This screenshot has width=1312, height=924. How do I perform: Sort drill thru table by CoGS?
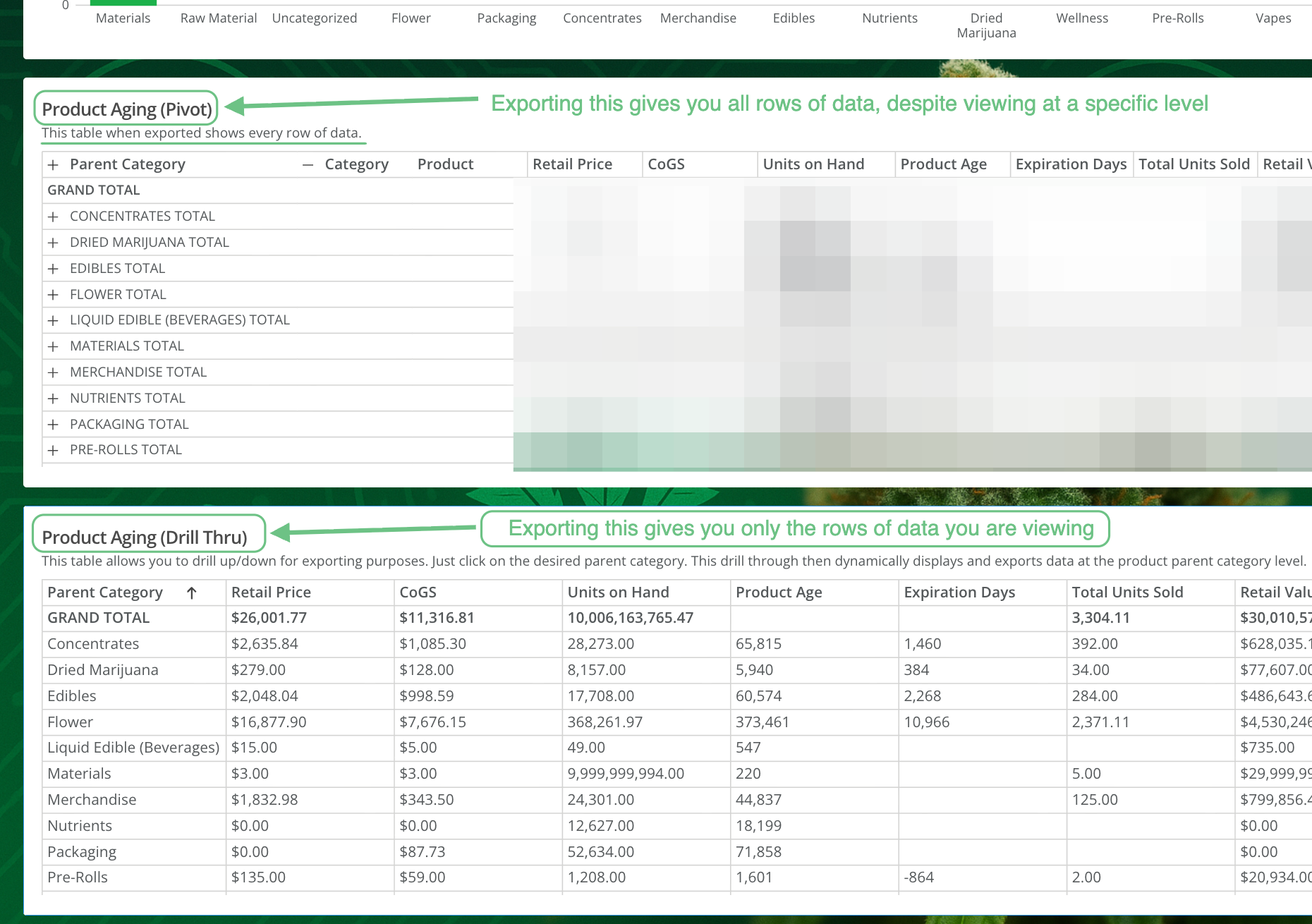[x=418, y=592]
